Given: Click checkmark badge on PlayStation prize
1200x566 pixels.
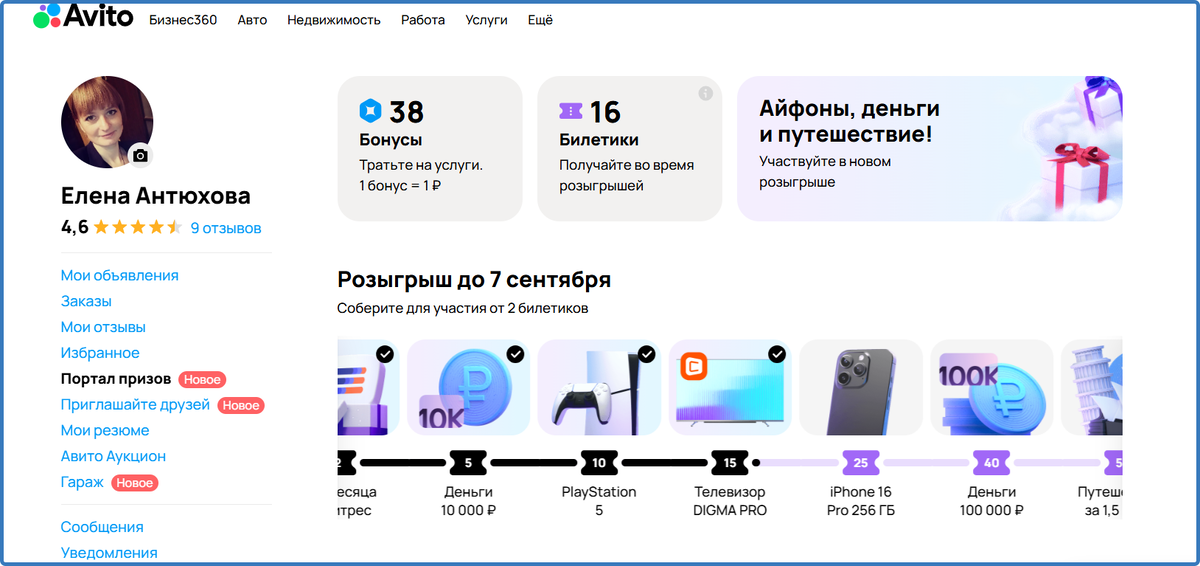Looking at the screenshot, I should pyautogui.click(x=647, y=354).
